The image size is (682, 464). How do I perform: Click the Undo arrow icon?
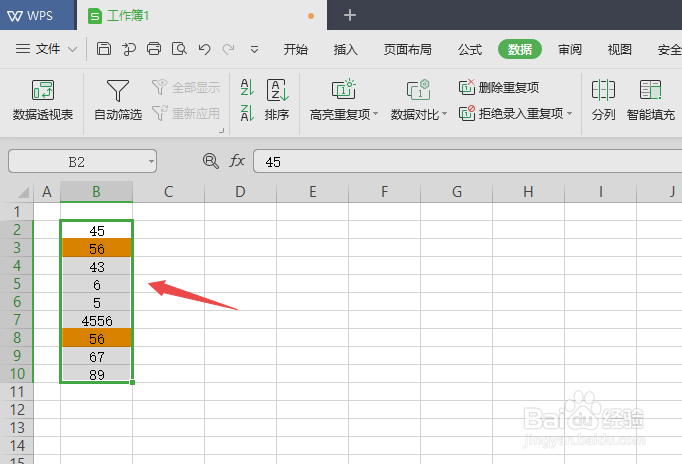[x=204, y=49]
